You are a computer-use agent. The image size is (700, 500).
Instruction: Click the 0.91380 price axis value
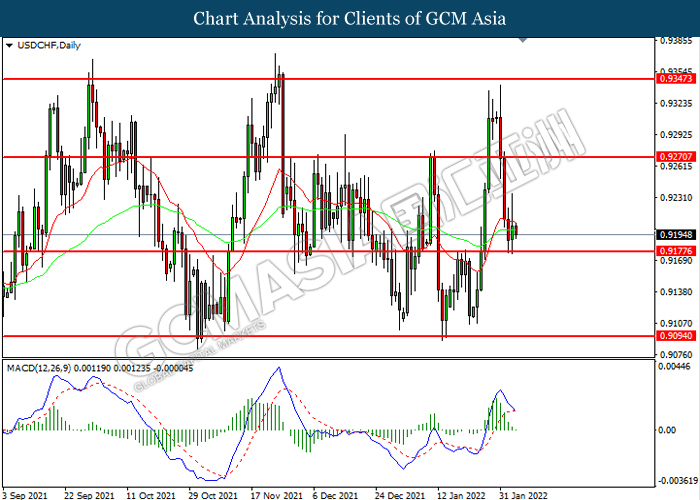point(676,292)
